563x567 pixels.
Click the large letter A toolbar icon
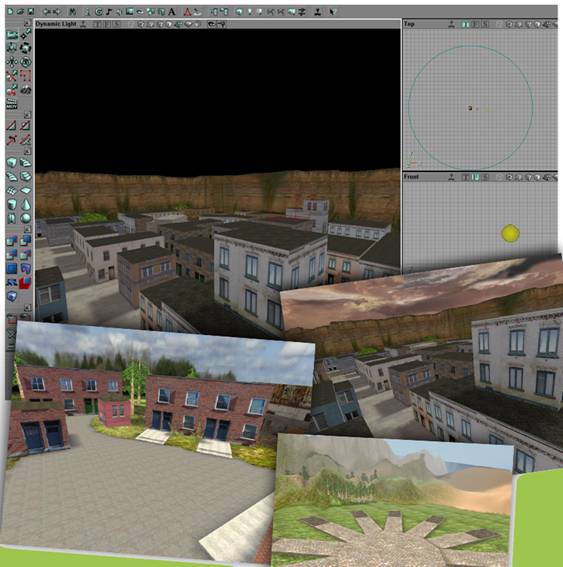click(172, 12)
